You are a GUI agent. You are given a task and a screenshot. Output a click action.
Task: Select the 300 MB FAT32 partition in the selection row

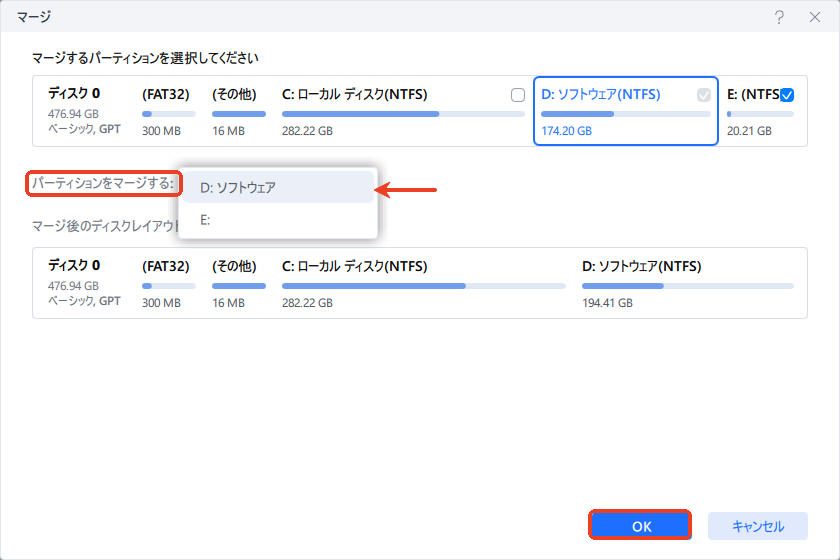pyautogui.click(x=168, y=112)
